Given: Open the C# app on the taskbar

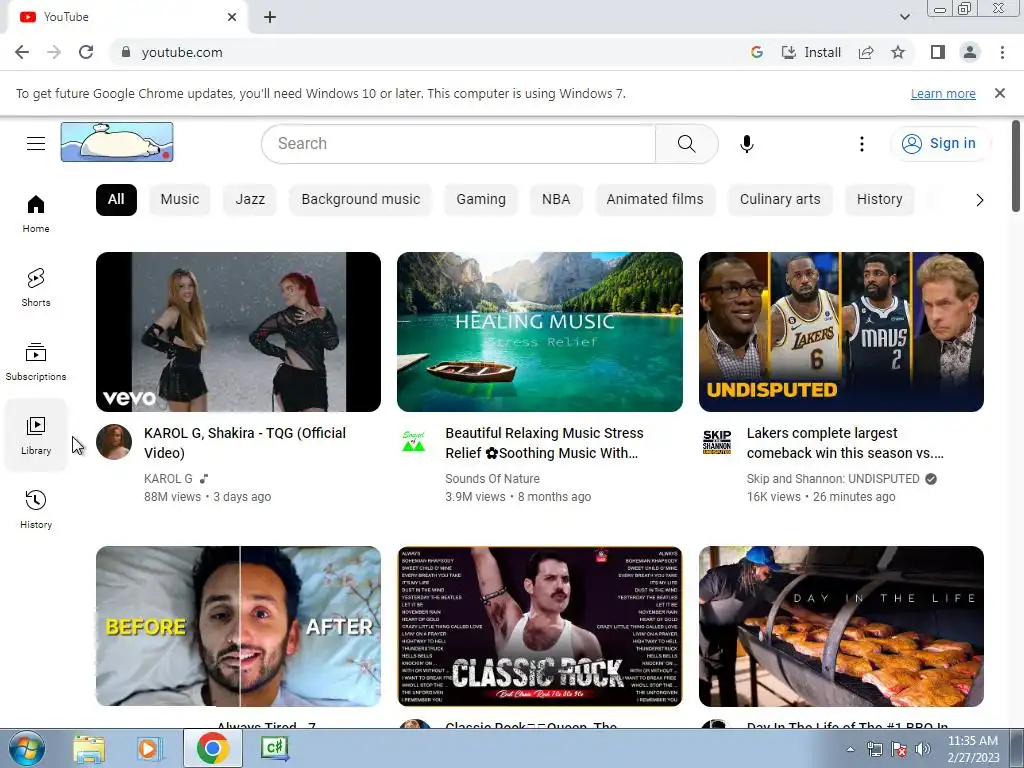Looking at the screenshot, I should coord(274,748).
